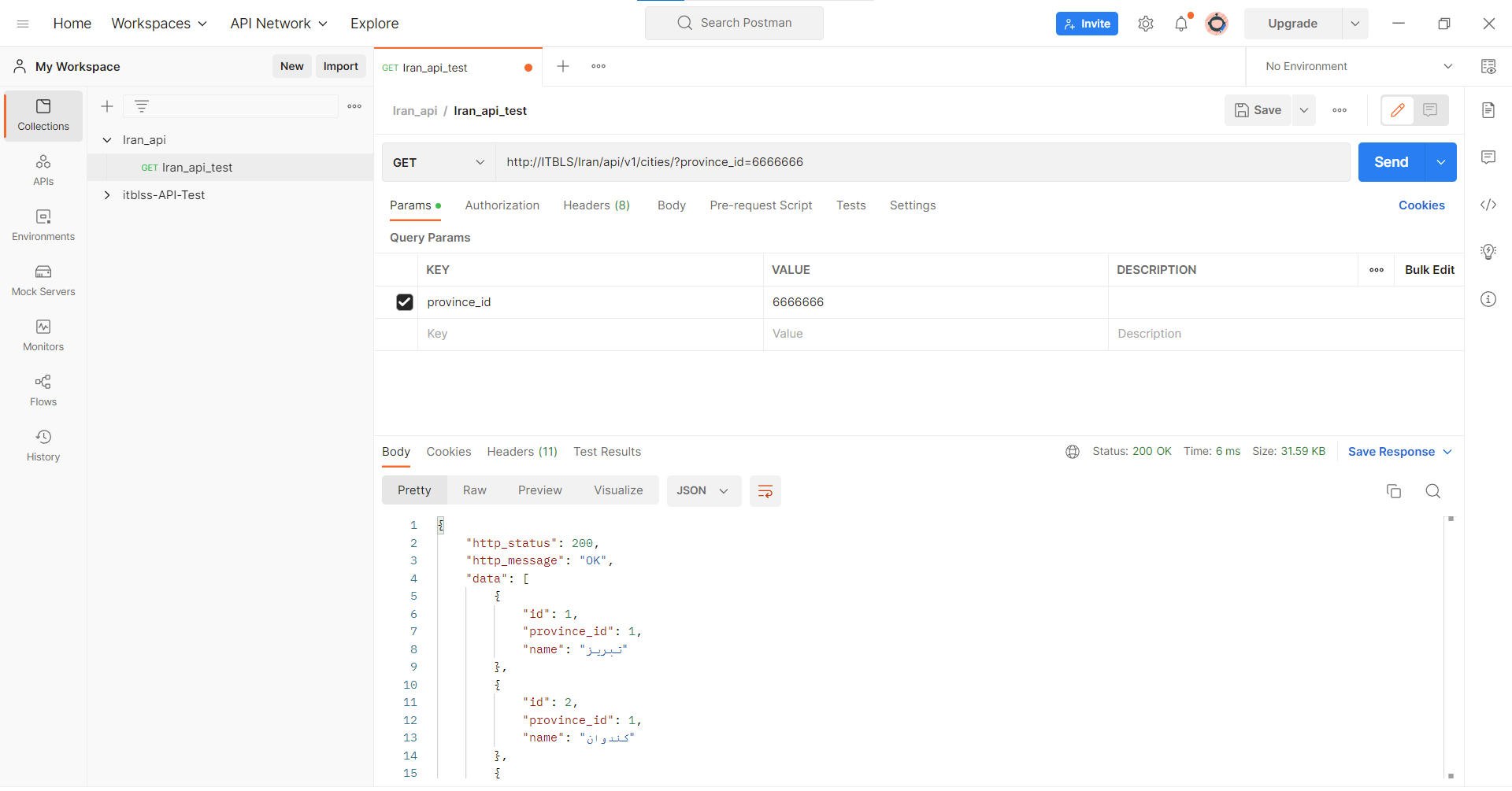
Task: Create new collection with plus icon
Action: (x=107, y=106)
